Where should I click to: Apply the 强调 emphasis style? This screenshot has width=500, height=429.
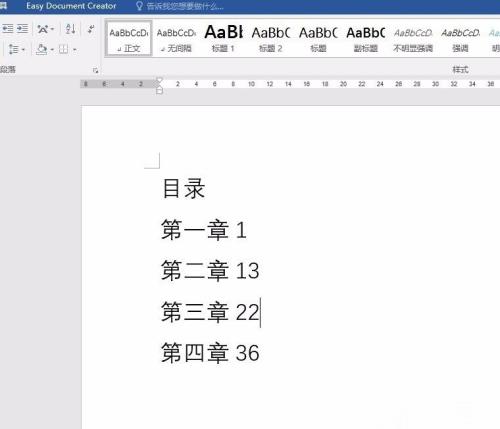point(460,38)
